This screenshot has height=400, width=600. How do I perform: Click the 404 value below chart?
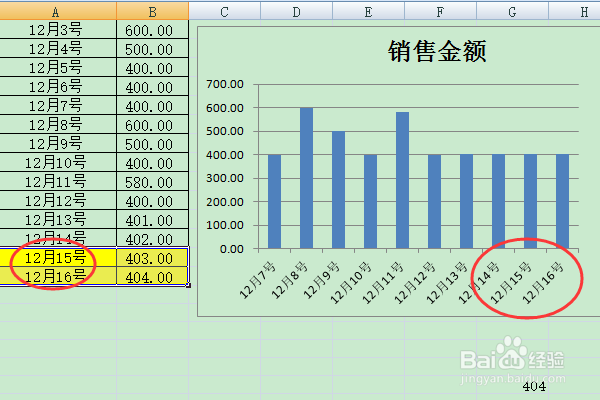pyautogui.click(x=534, y=386)
